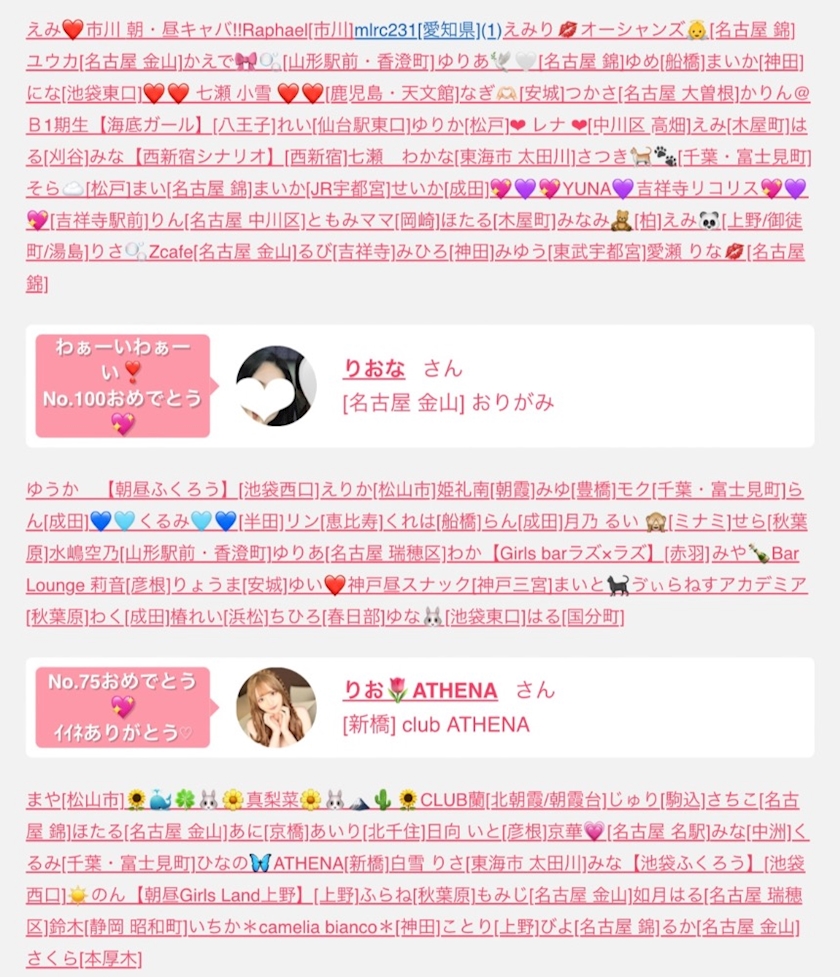Click the blue mlrc231[愛知県](1) link
840x977 pixels.
(427, 30)
